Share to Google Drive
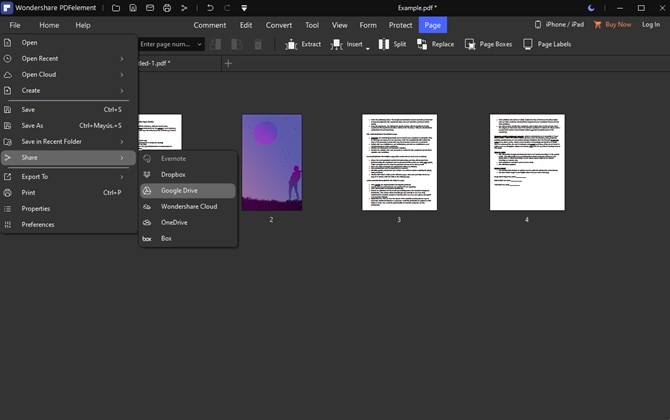This screenshot has width=670, height=420. point(188,191)
